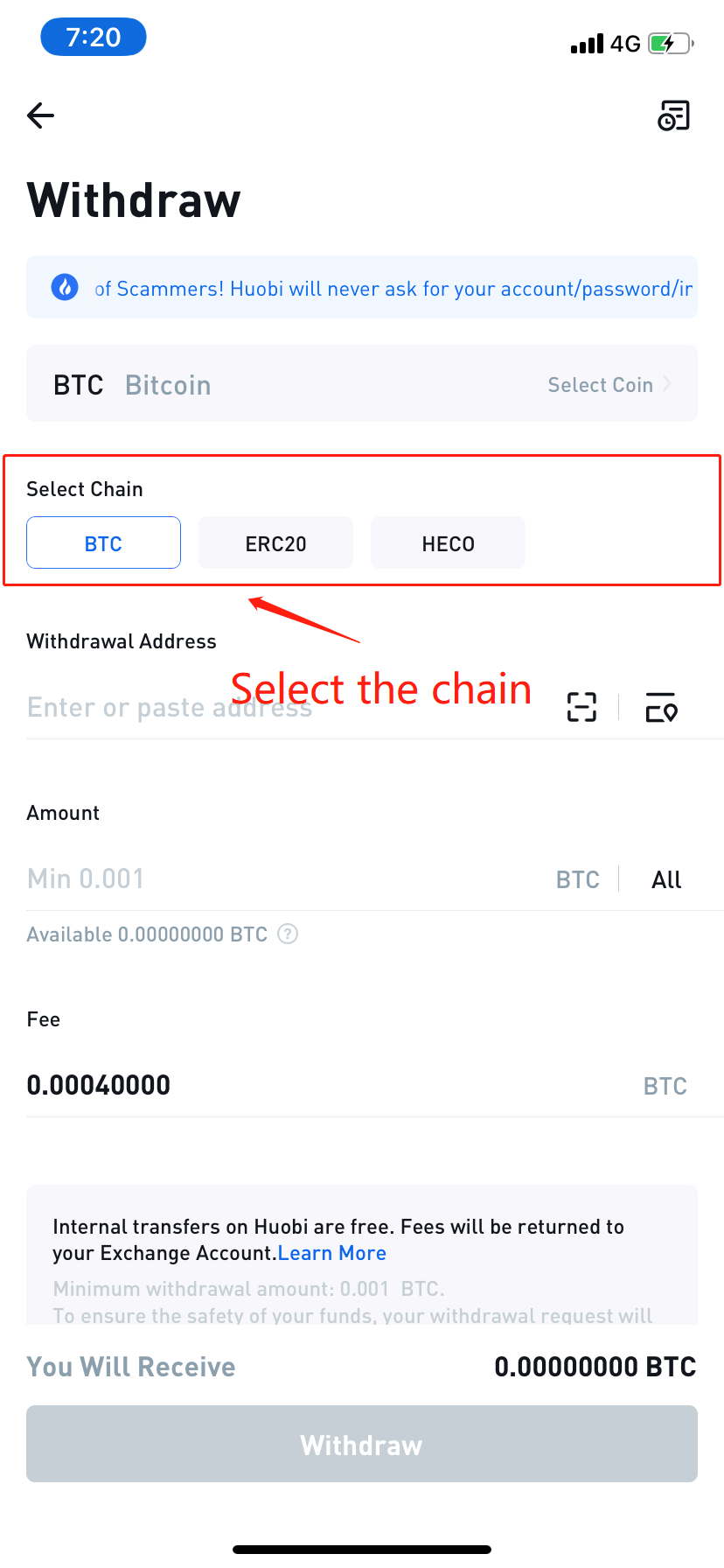Tap the back arrow icon

[x=41, y=115]
